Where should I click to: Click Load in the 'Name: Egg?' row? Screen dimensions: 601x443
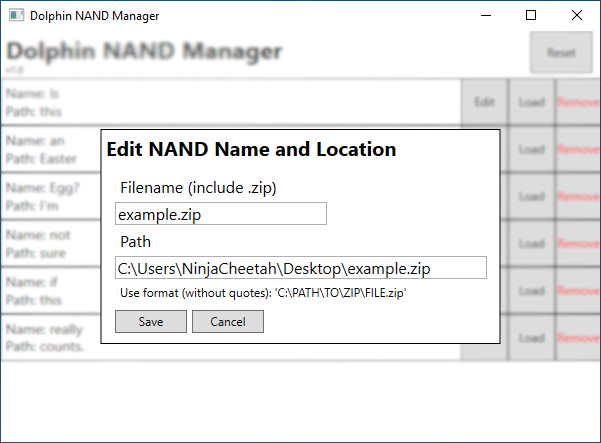pyautogui.click(x=532, y=196)
